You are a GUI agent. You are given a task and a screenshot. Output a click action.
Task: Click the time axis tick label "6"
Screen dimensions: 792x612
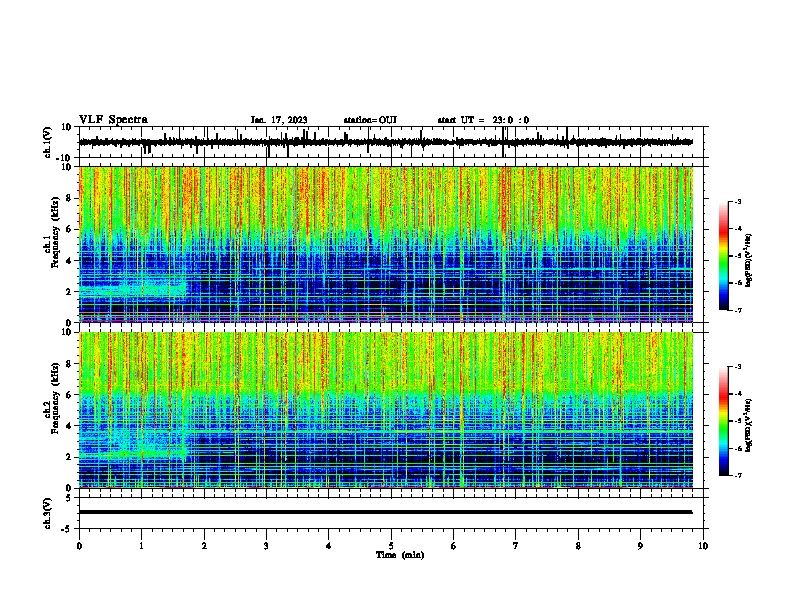[x=454, y=546]
